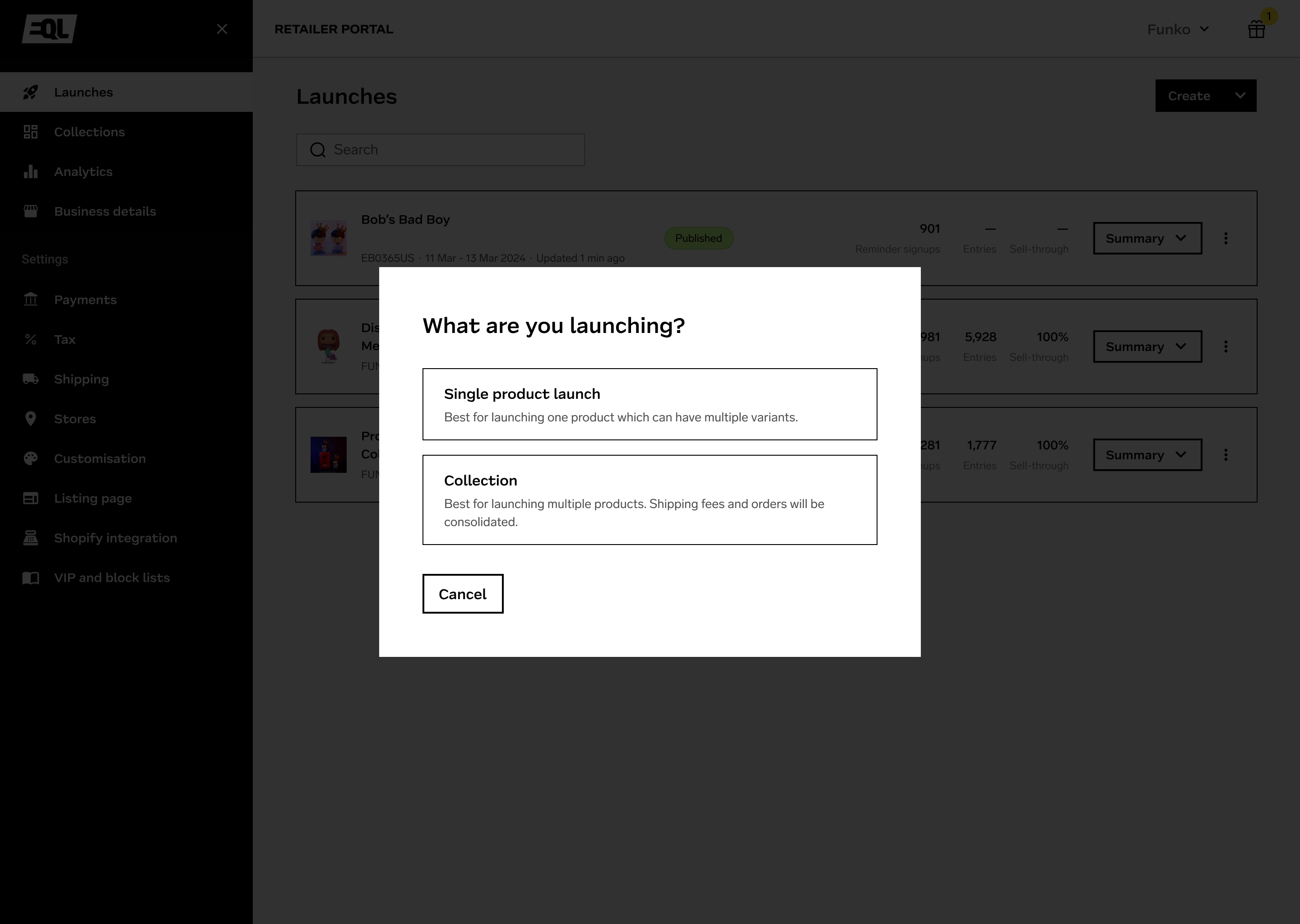Open the red-haired figure launch thumbnail

coord(329,346)
